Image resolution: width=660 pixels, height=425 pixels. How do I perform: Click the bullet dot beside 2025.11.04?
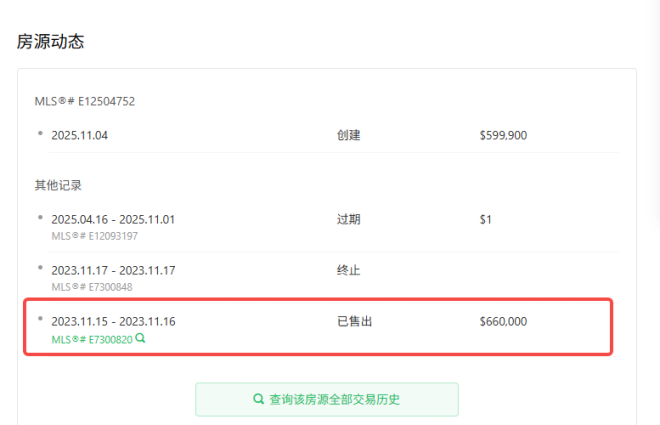click(x=40, y=132)
